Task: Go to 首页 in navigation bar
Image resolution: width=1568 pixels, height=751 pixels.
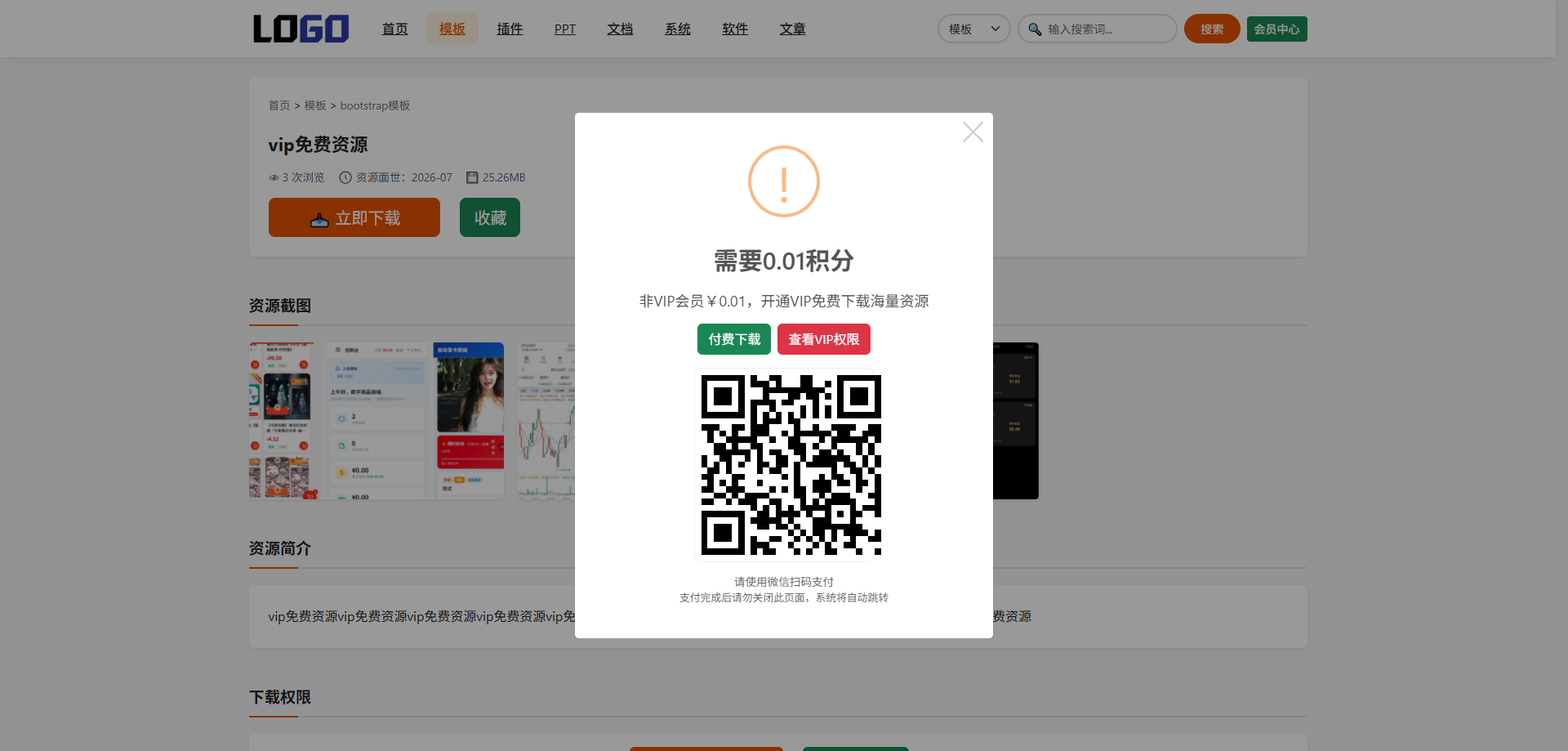Action: [x=395, y=29]
